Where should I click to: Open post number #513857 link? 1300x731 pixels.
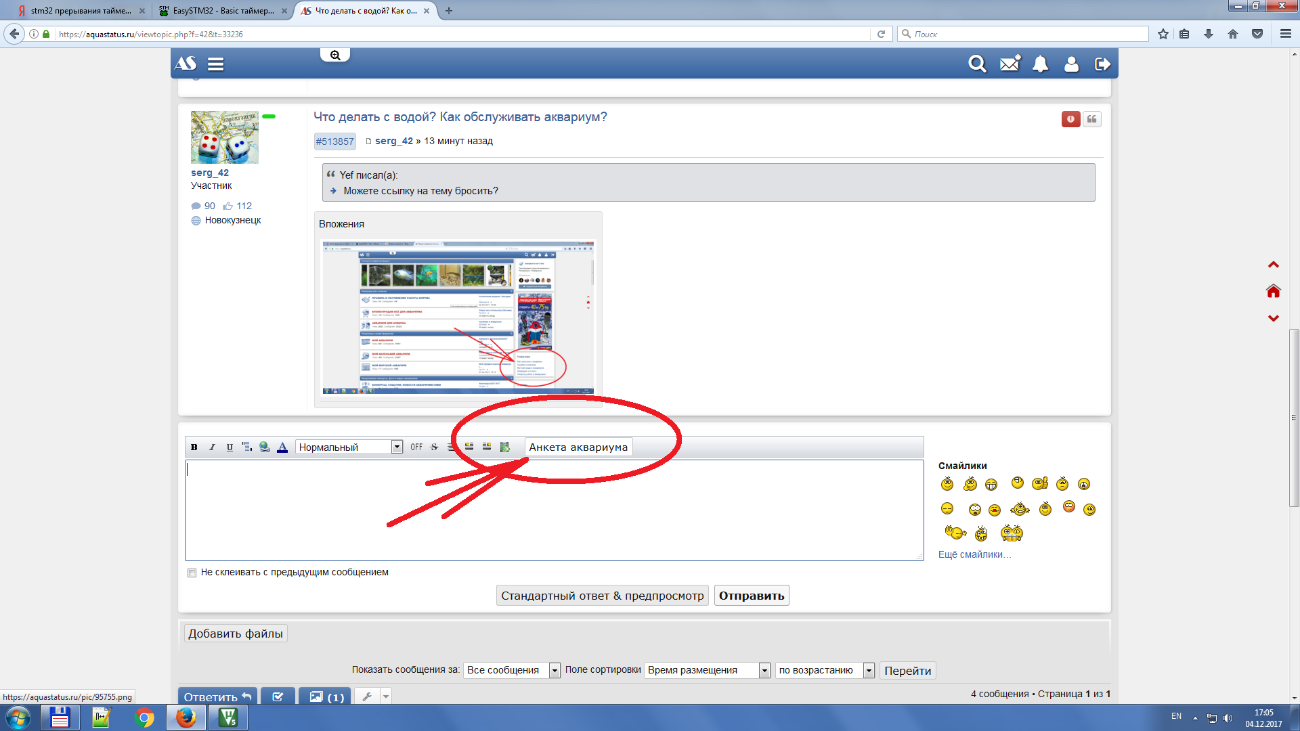click(335, 142)
